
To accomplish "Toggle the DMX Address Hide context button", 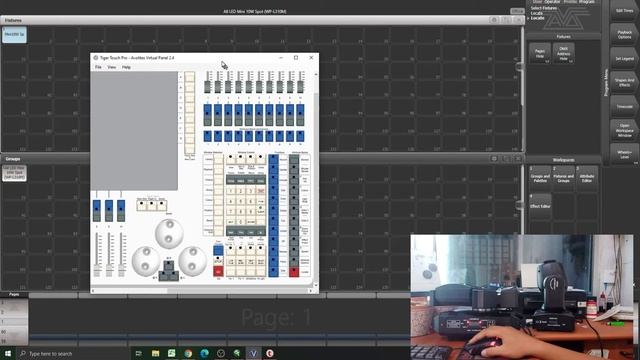I will [x=563, y=53].
